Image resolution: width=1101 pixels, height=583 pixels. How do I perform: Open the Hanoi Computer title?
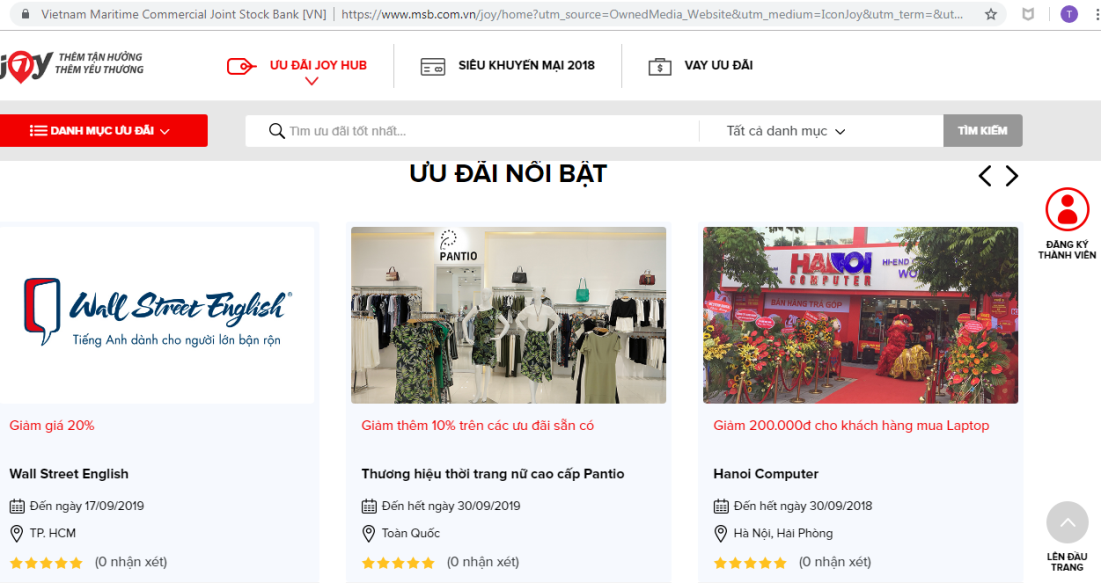coord(766,474)
